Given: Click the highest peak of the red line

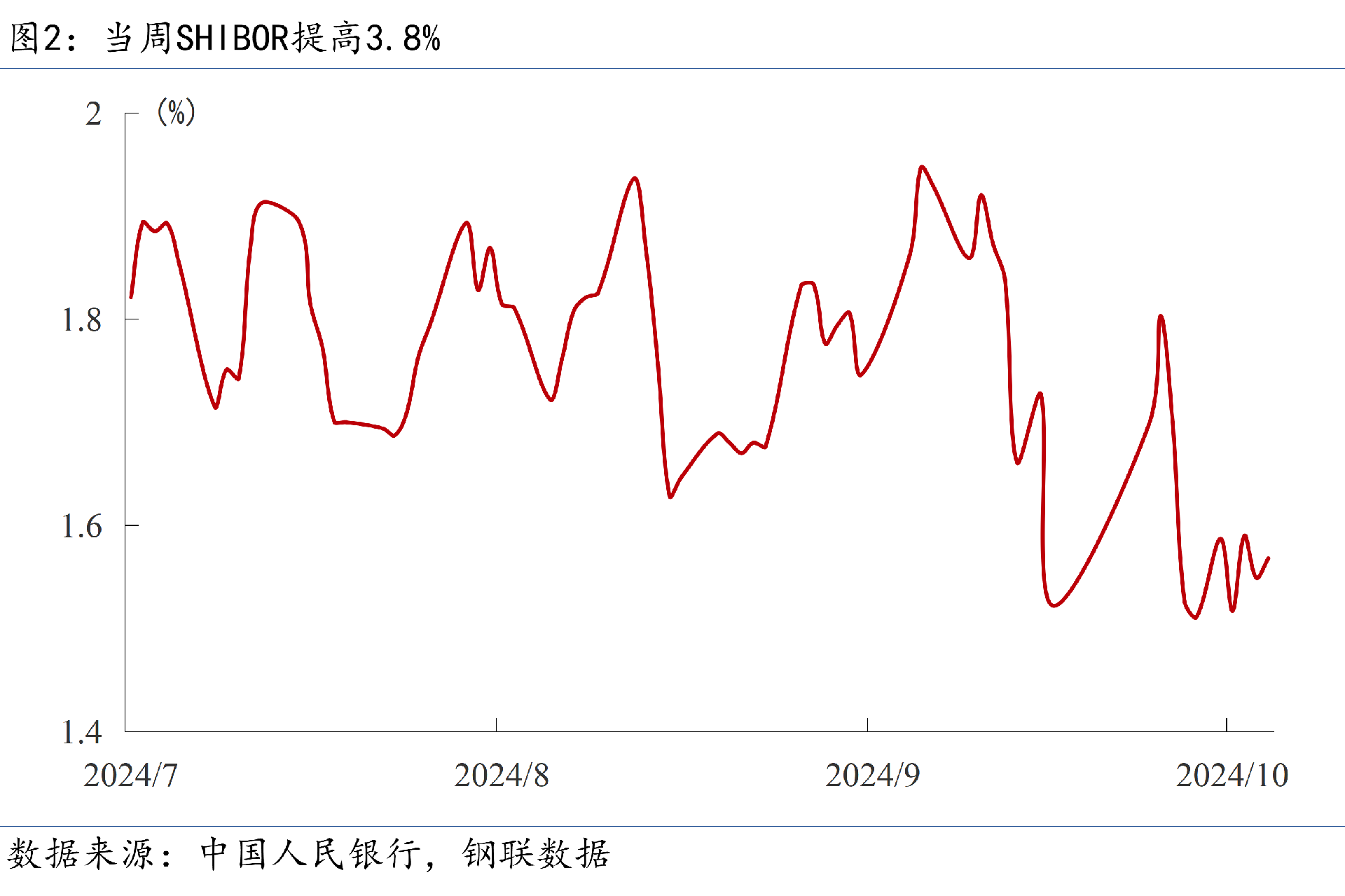Looking at the screenshot, I should (x=921, y=167).
